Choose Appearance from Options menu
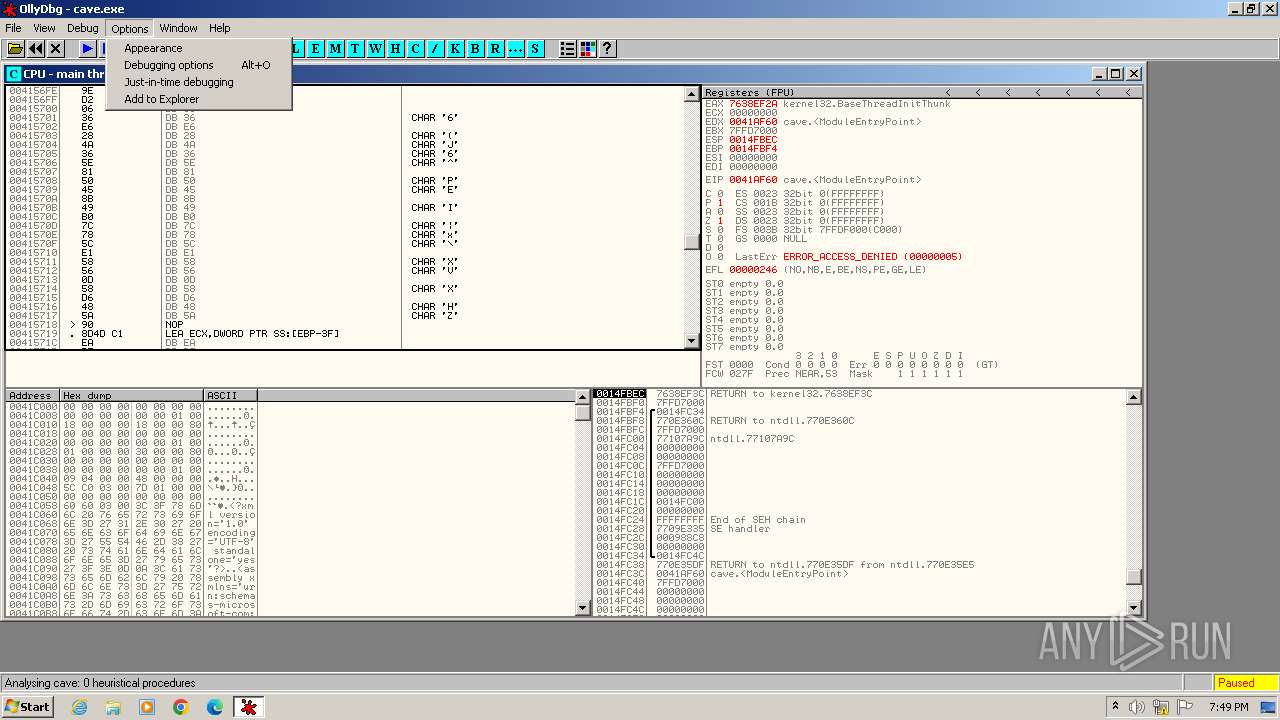This screenshot has height=720, width=1280. [198, 48]
